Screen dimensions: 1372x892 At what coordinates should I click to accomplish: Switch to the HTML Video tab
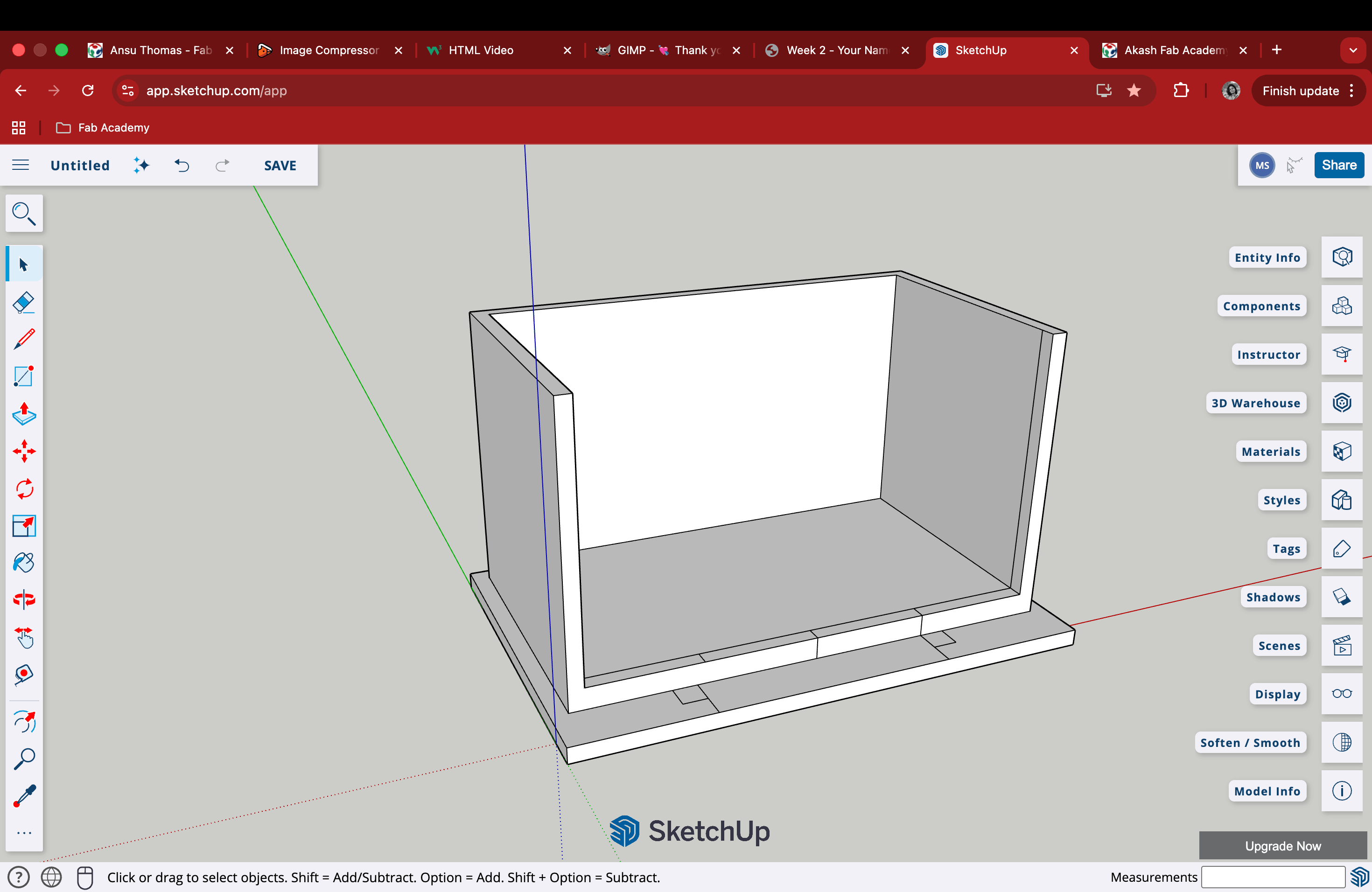click(x=481, y=50)
